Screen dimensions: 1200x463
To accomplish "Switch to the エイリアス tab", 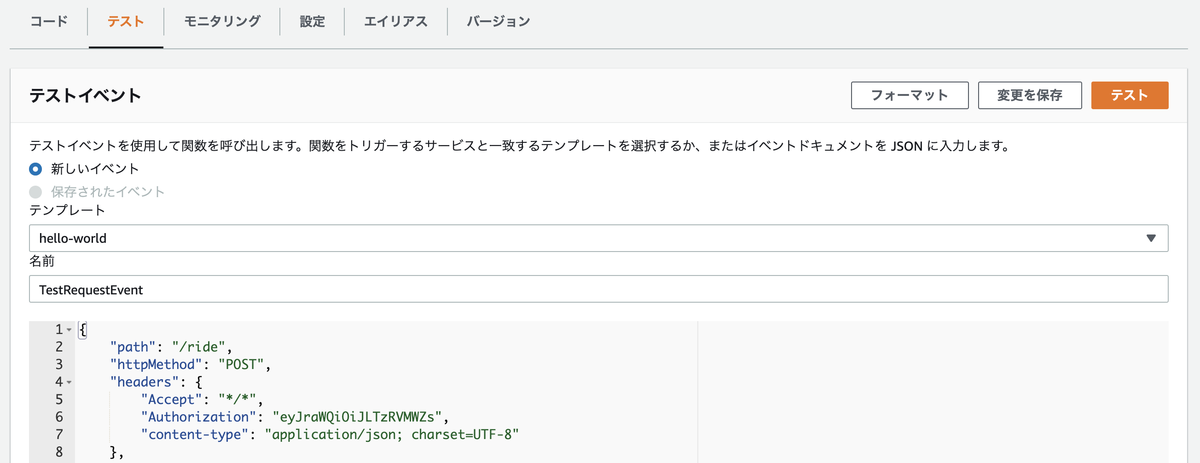I will click(x=395, y=21).
